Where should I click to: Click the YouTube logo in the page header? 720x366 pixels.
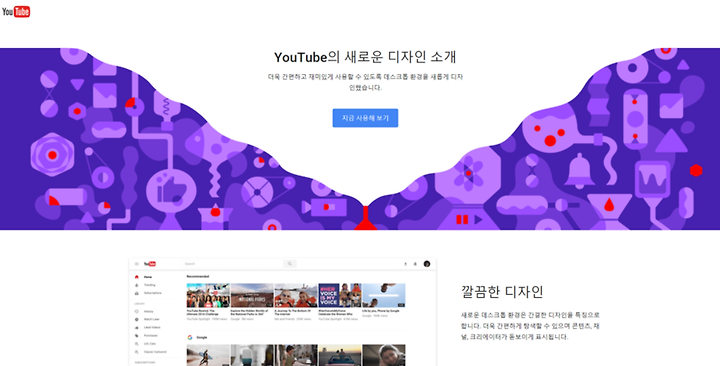(x=16, y=11)
